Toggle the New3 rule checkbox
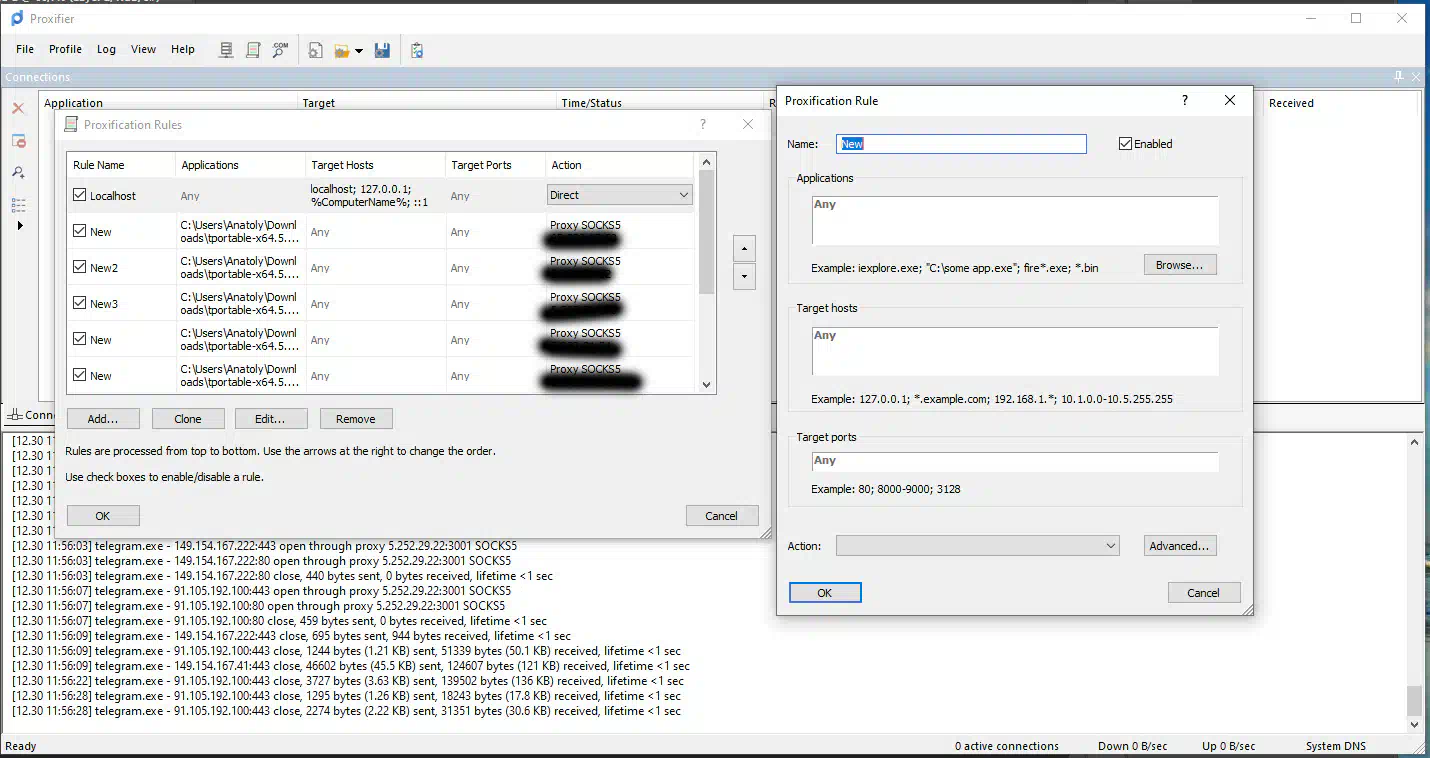Screen dimensions: 1430x758 (80, 303)
